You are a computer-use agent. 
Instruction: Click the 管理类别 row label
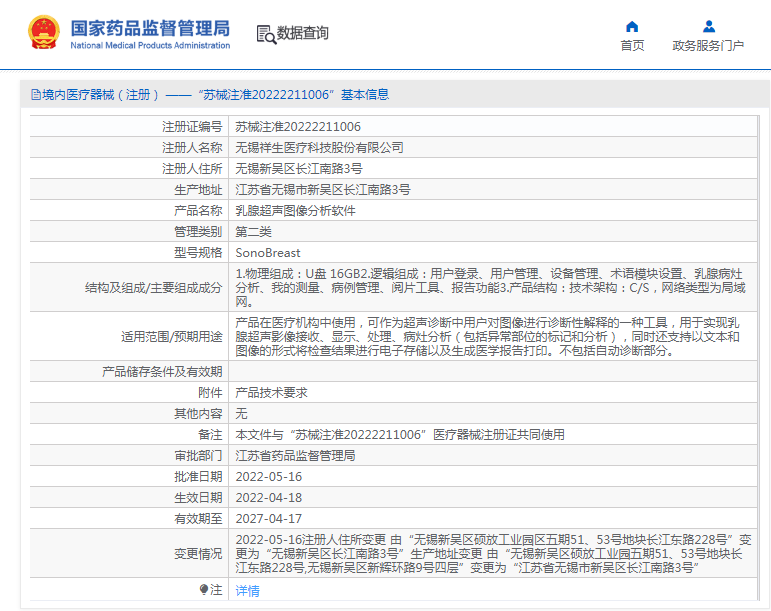coord(198,232)
